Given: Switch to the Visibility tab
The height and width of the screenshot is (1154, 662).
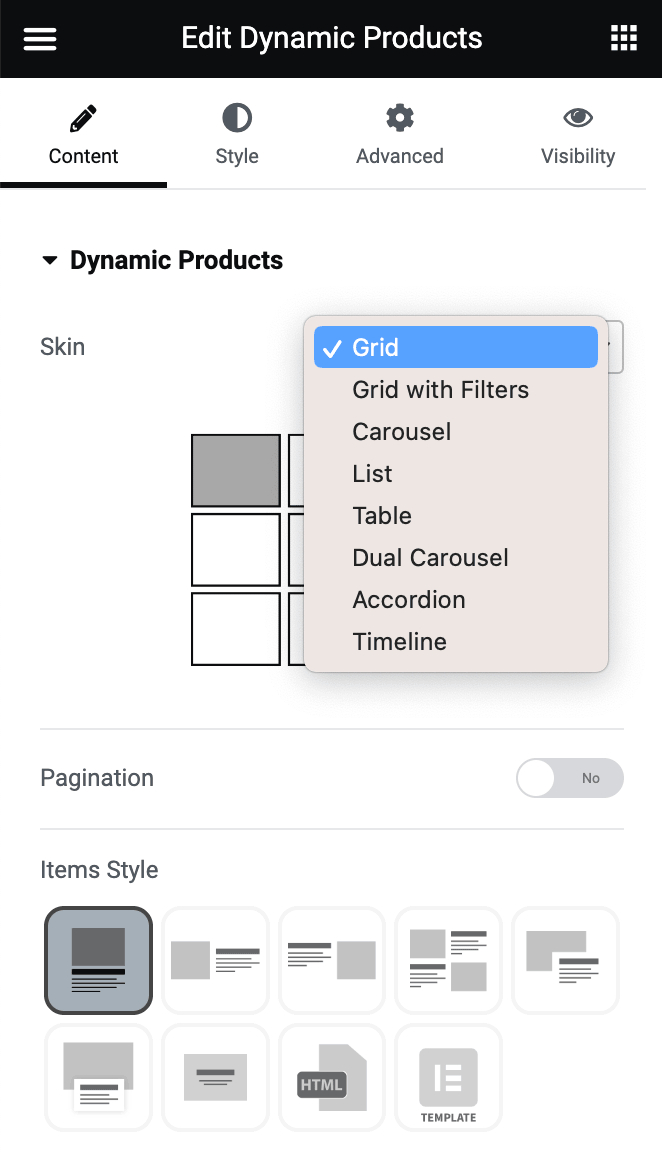Looking at the screenshot, I should point(578,135).
